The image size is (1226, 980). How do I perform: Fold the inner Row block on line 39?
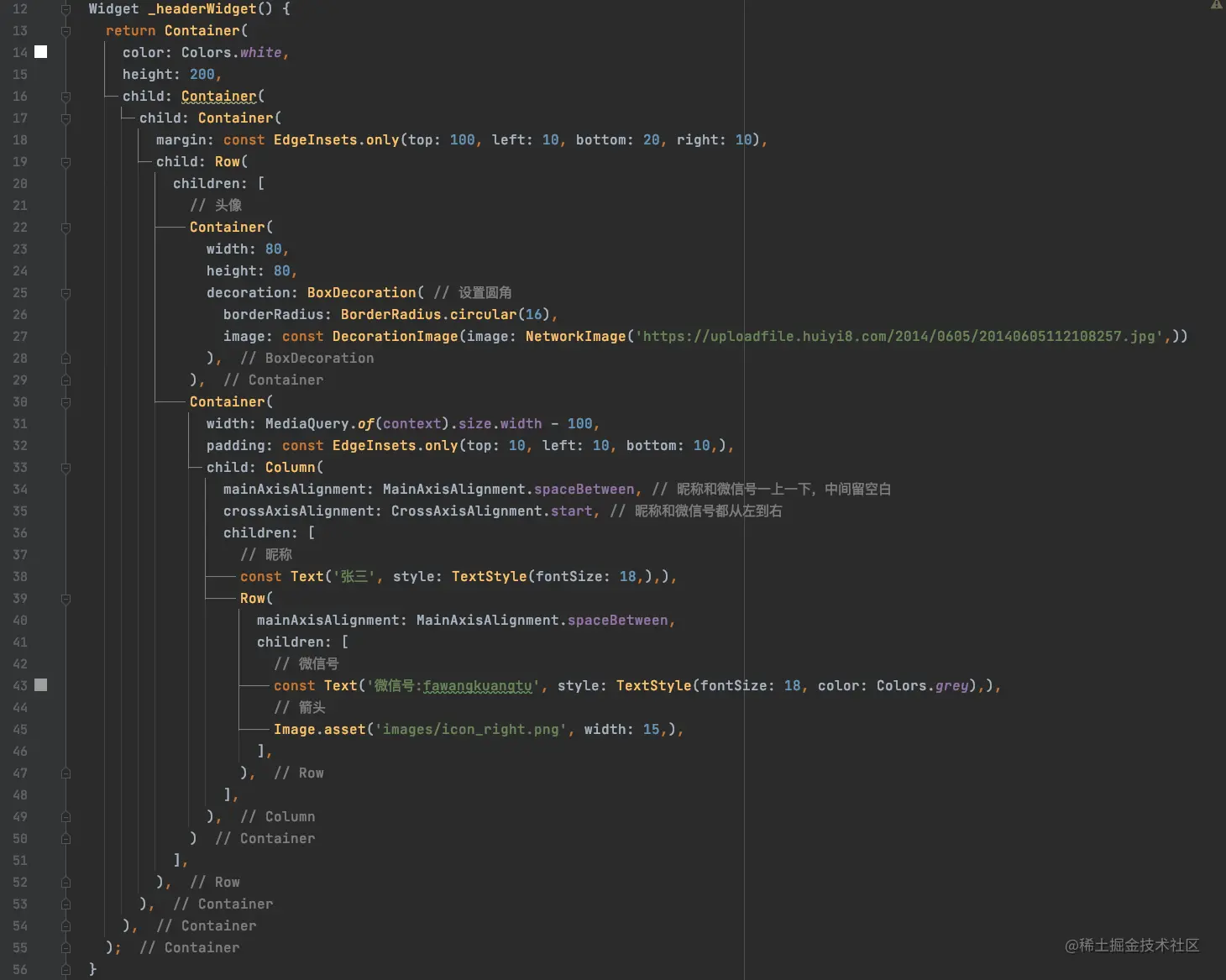[x=65, y=599]
